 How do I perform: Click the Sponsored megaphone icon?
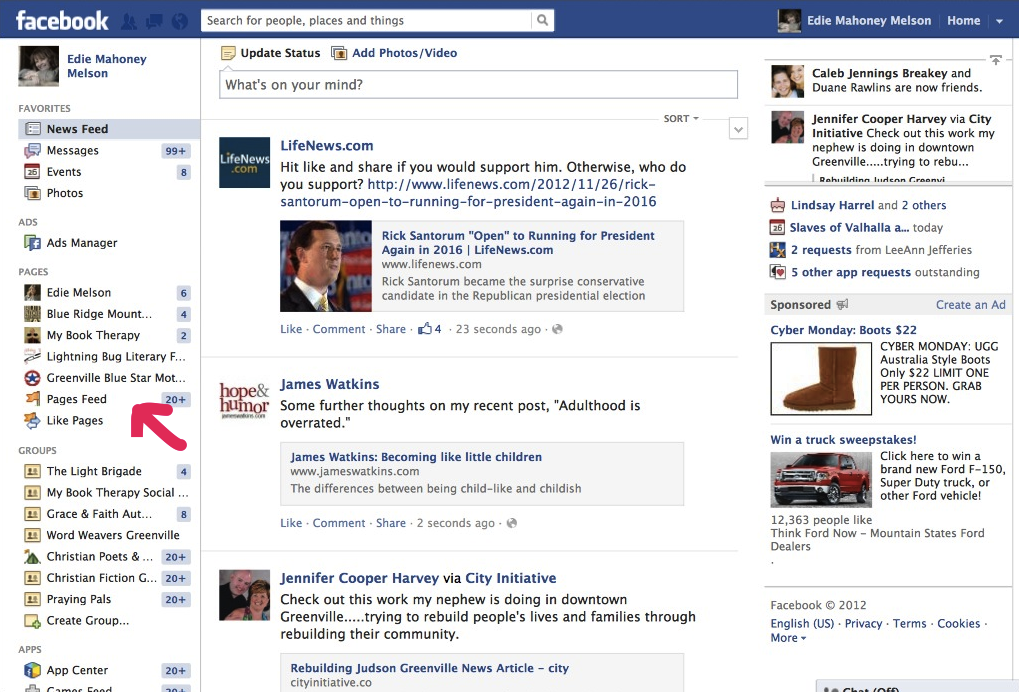tap(842, 304)
